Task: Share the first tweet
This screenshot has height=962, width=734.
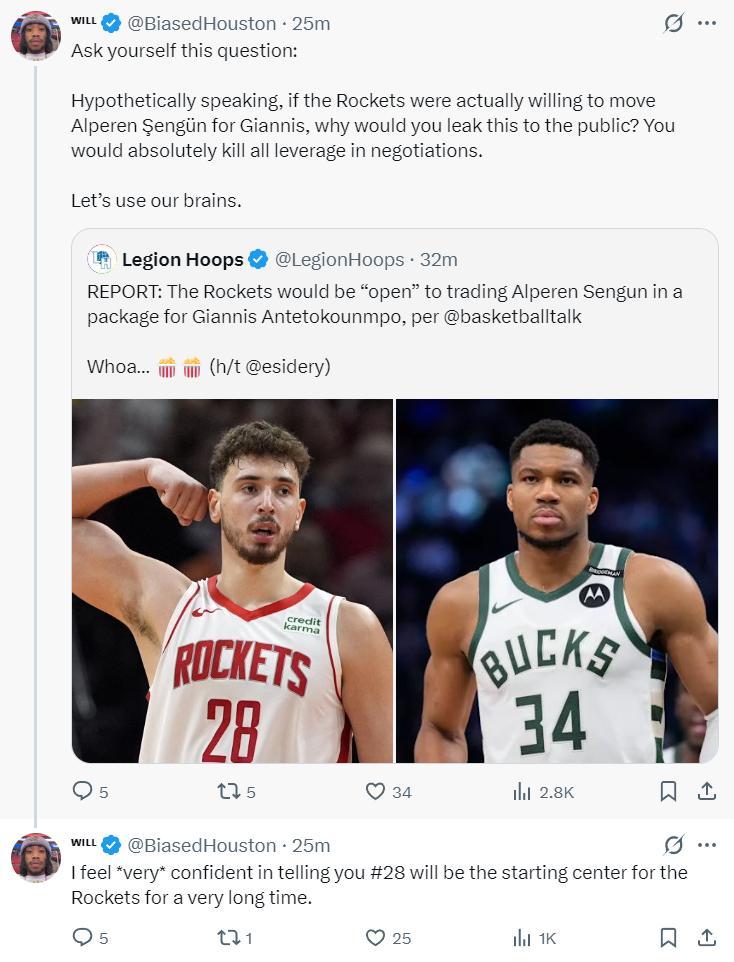Action: [706, 791]
